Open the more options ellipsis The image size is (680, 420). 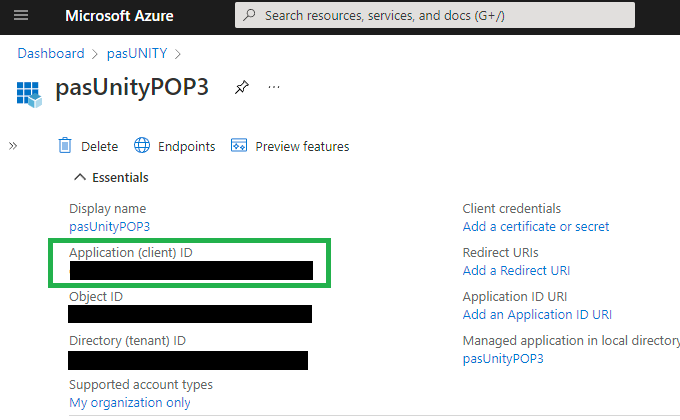point(274,87)
